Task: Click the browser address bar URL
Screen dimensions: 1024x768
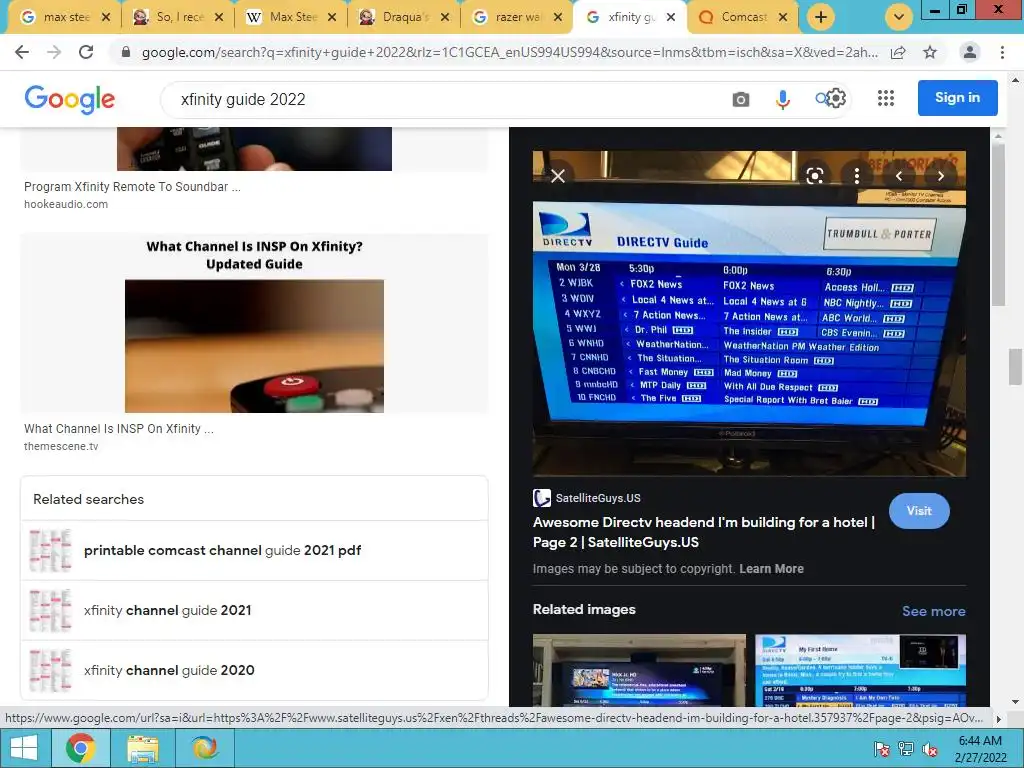Action: (x=509, y=52)
